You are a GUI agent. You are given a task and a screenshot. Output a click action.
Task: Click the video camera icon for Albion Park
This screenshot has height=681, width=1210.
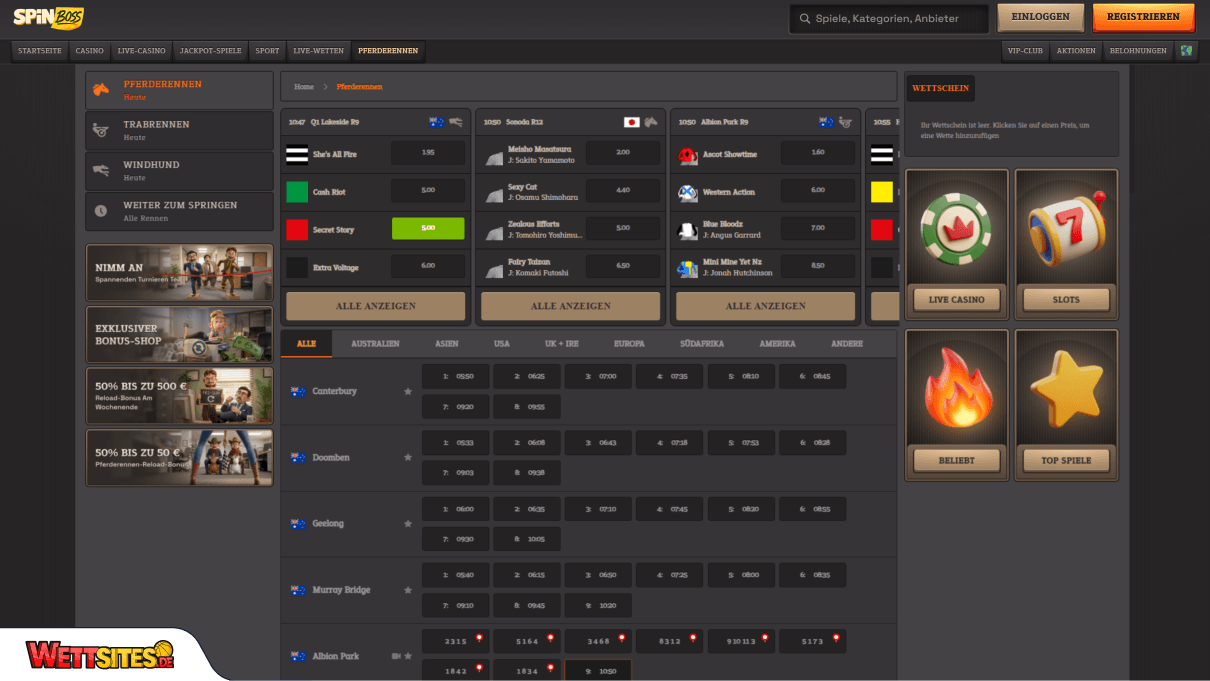(396, 656)
